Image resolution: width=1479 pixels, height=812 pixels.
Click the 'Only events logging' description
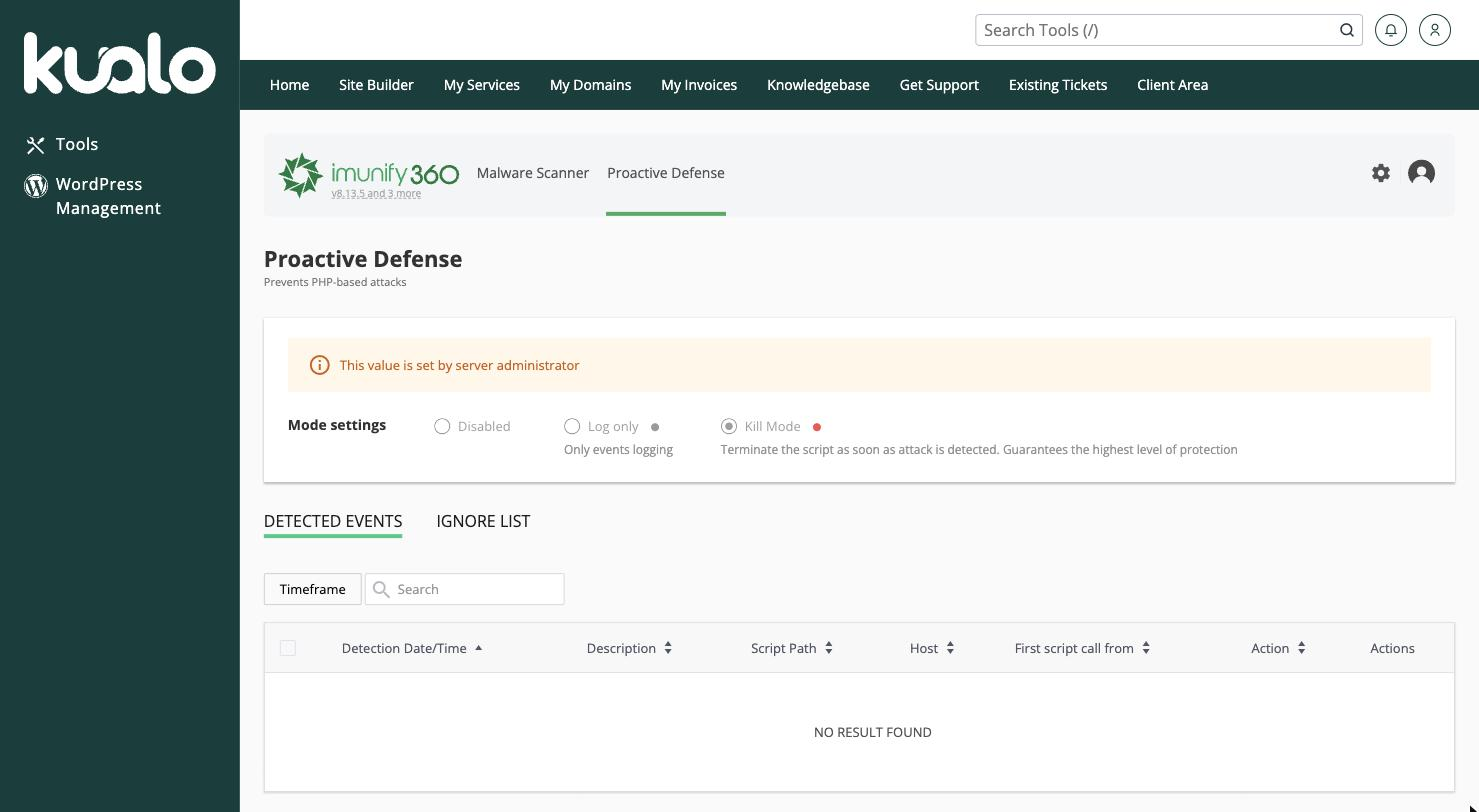(x=618, y=450)
